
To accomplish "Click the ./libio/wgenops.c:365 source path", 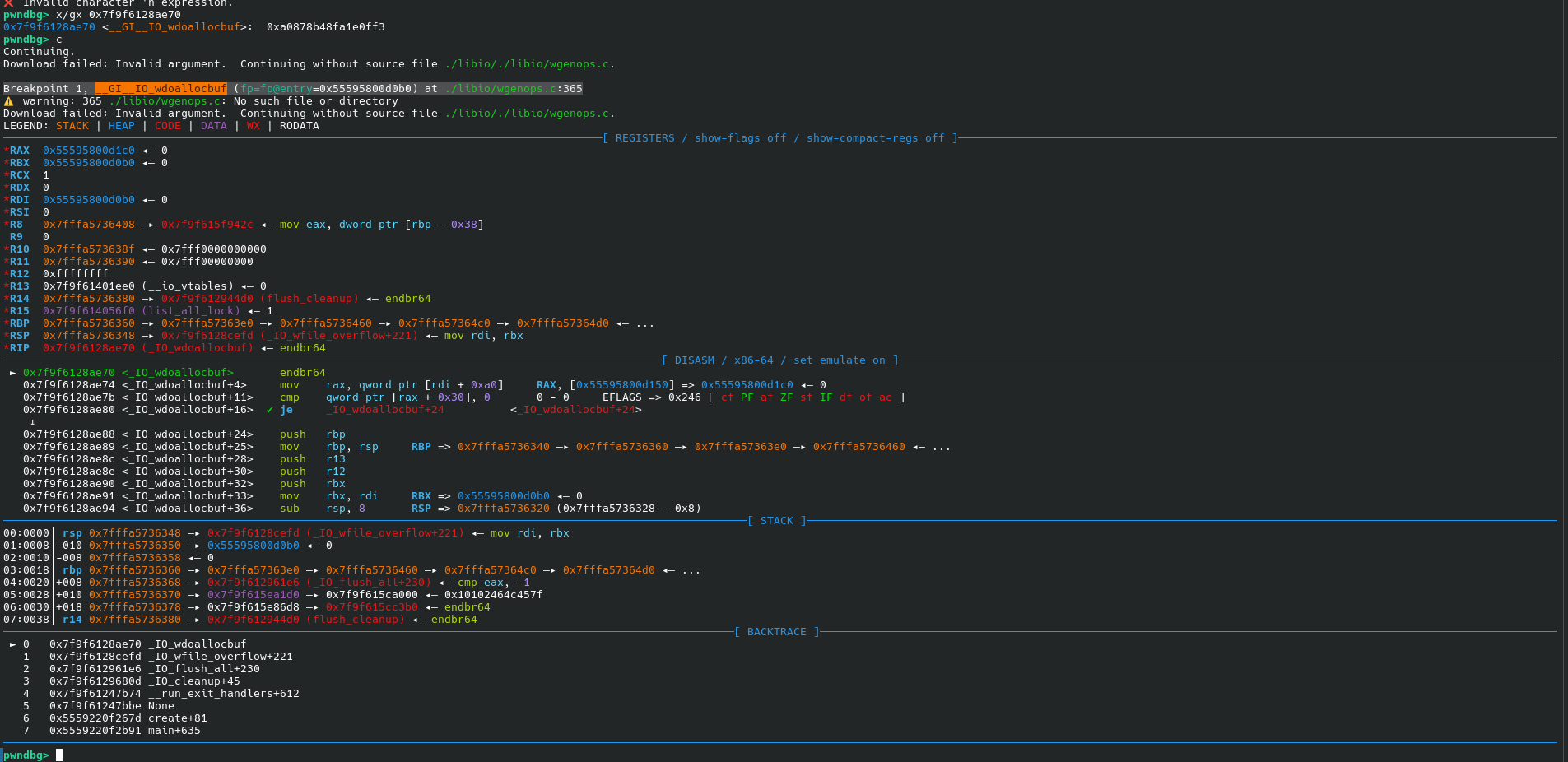I will point(514,89).
